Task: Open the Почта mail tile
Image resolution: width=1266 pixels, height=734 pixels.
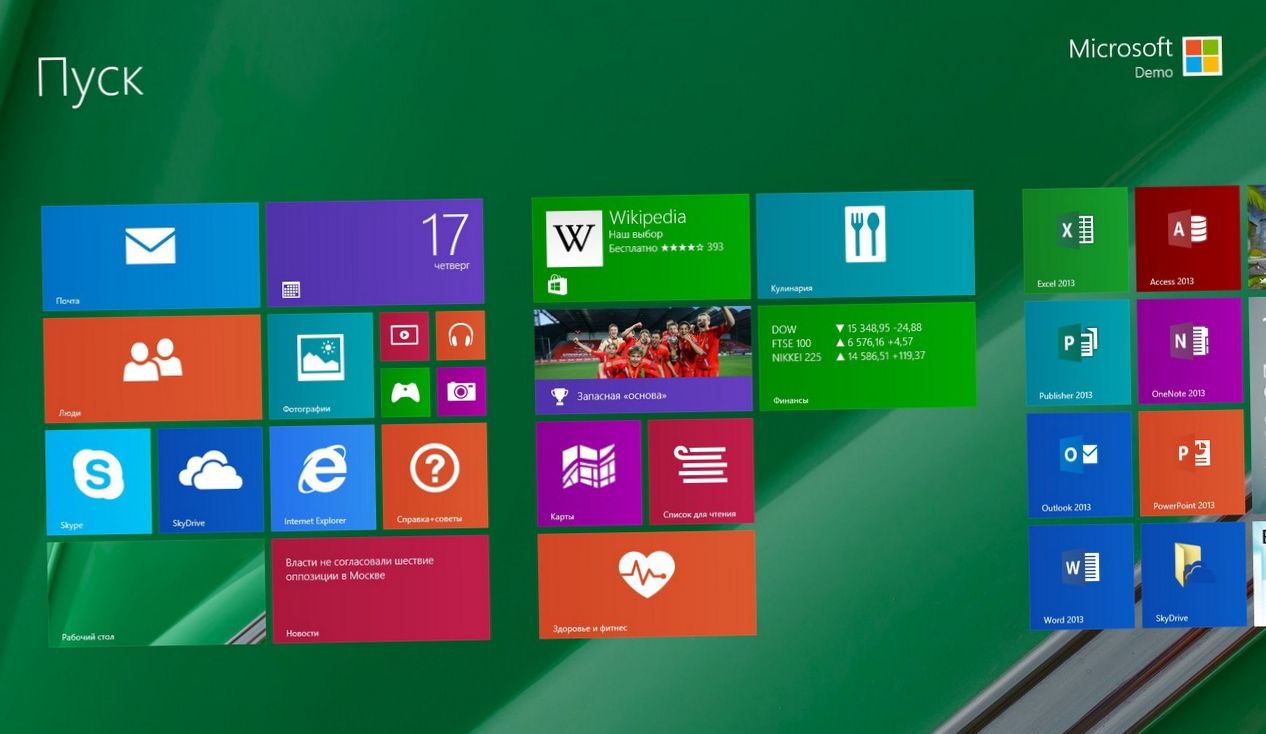Action: pos(150,256)
